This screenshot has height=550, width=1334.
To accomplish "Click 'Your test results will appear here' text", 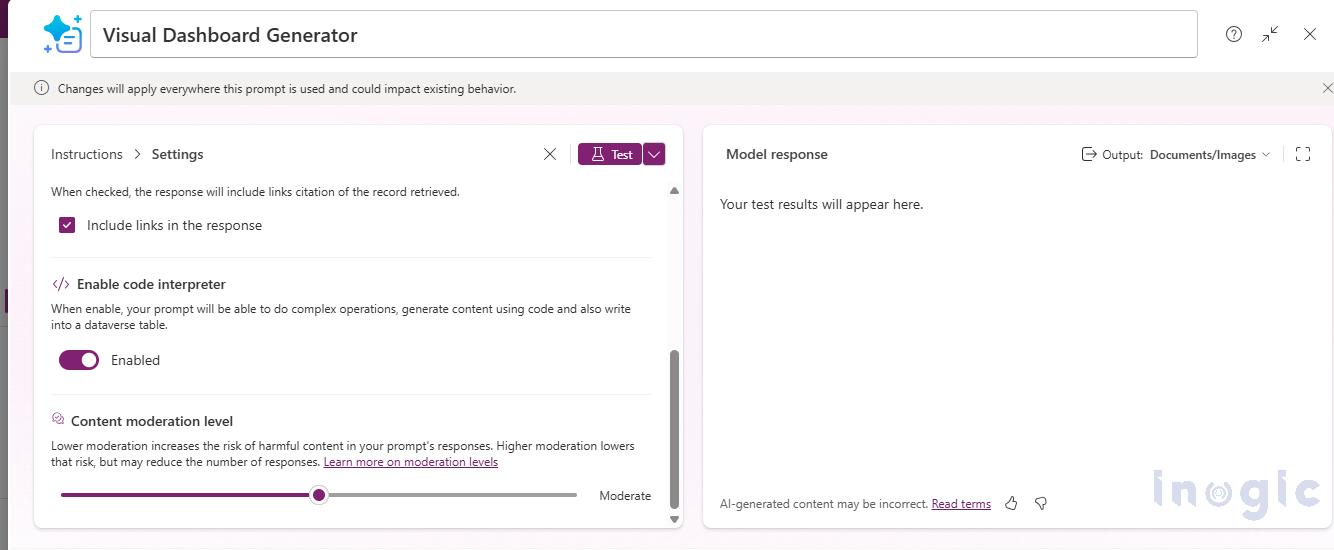I will [x=821, y=204].
